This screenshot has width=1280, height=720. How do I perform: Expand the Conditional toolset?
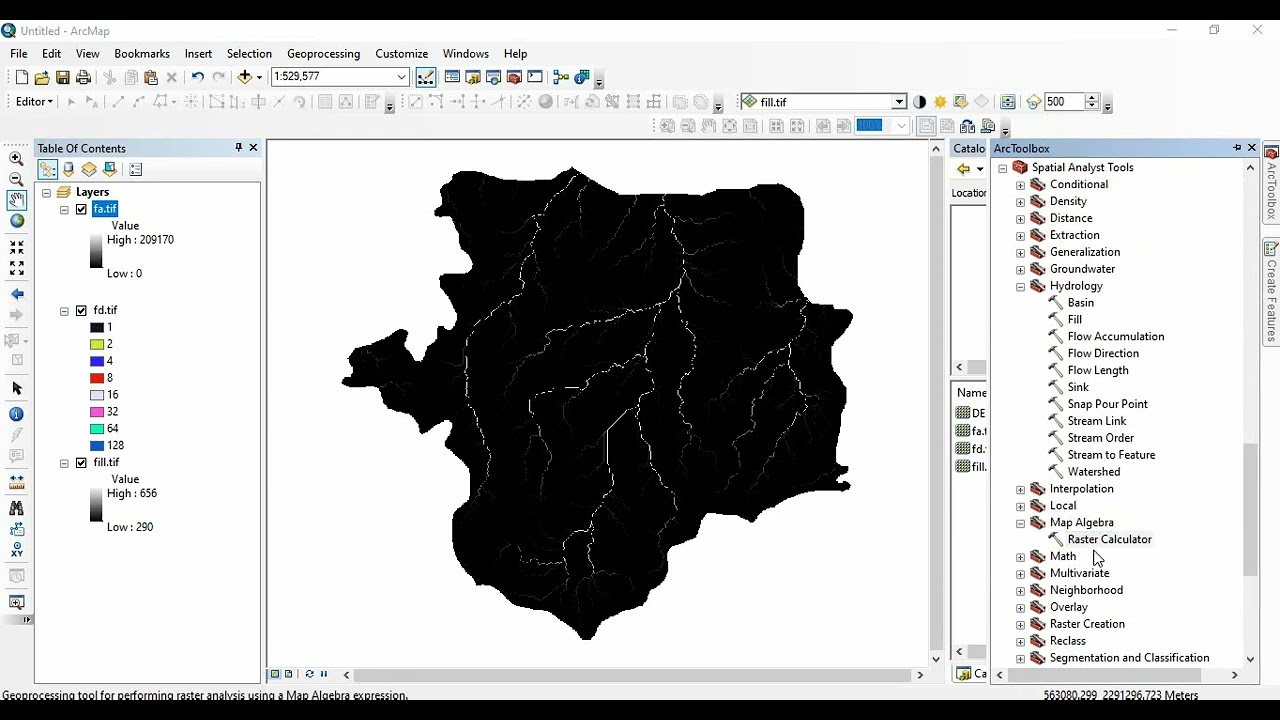coord(1020,185)
